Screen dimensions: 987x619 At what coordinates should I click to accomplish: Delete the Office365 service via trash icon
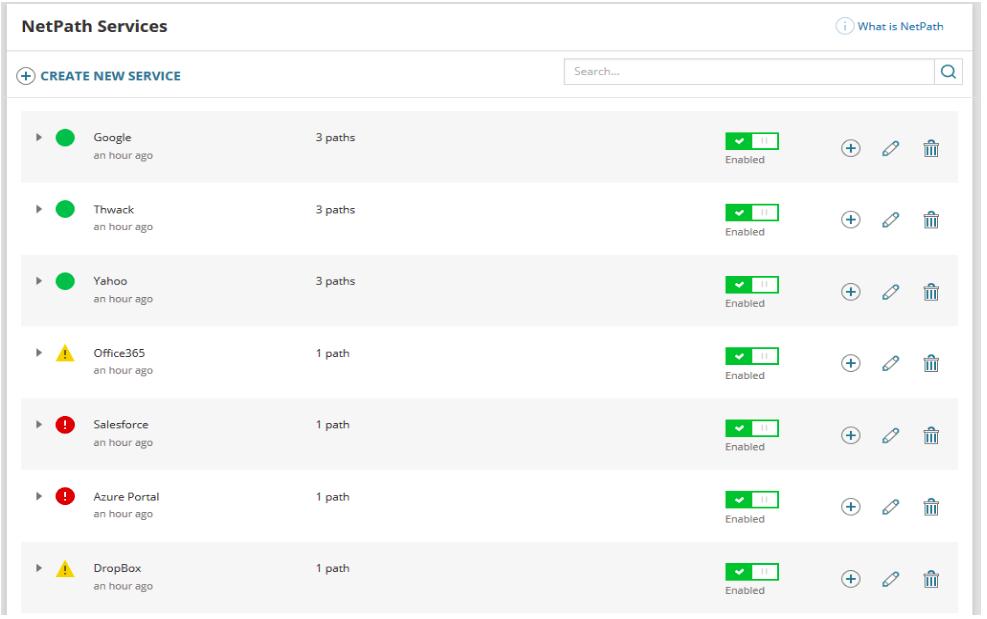tap(931, 363)
